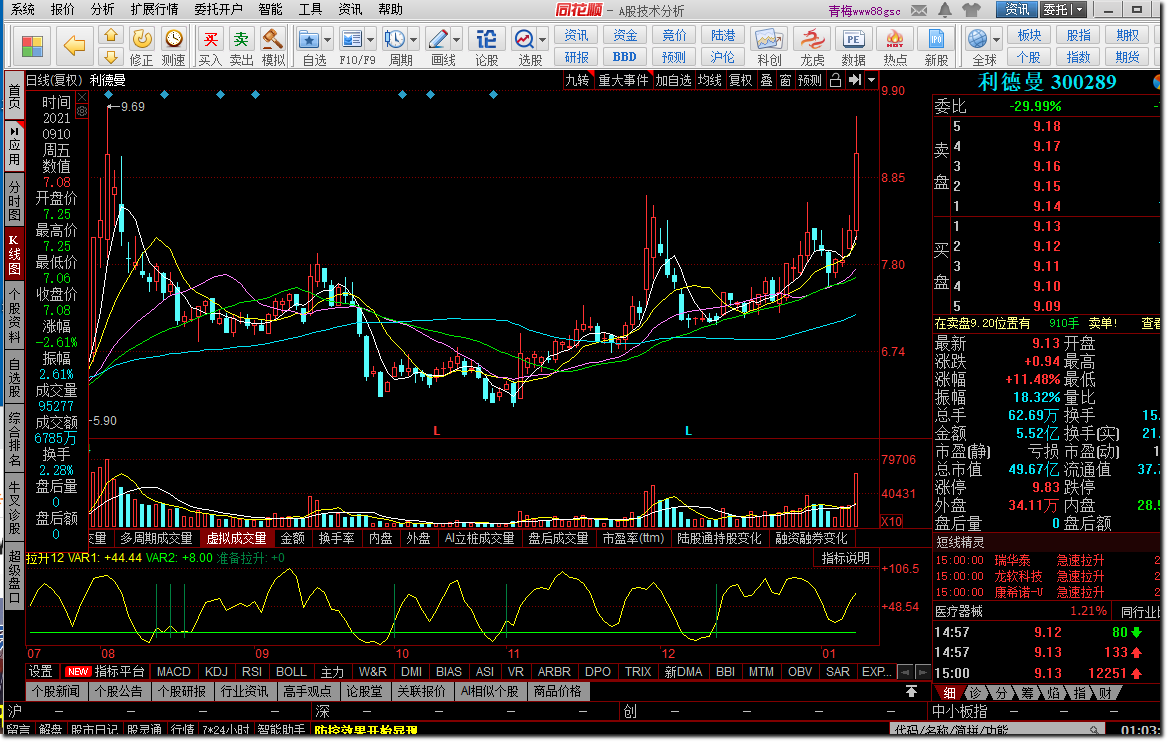
Task: Expand the 周期 dropdown arrow
Action: (414, 40)
